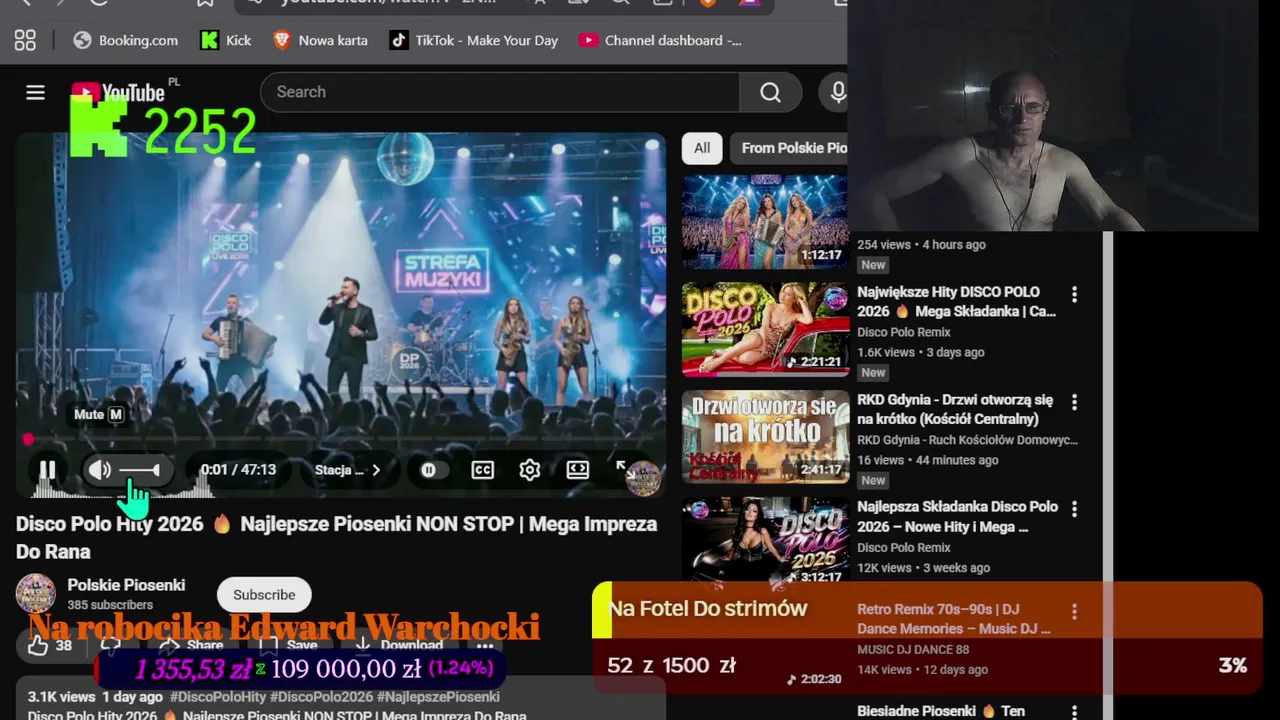This screenshot has height=720, width=1280.
Task: Open options menu for Największe Hity DISCO POLO video
Action: (x=1074, y=295)
